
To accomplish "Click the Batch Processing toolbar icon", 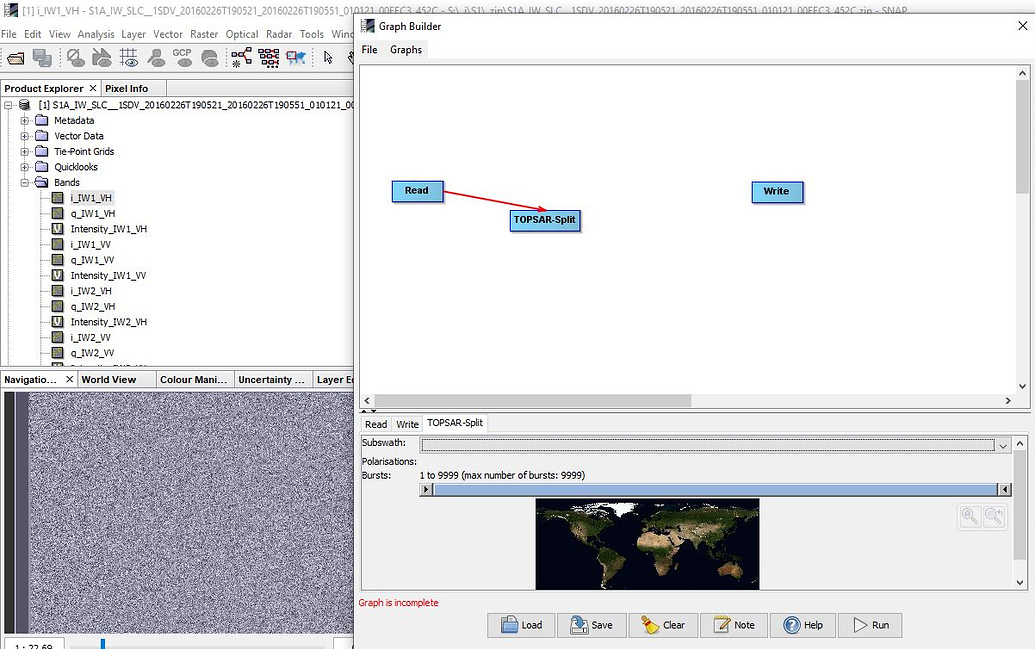I will pyautogui.click(x=269, y=58).
